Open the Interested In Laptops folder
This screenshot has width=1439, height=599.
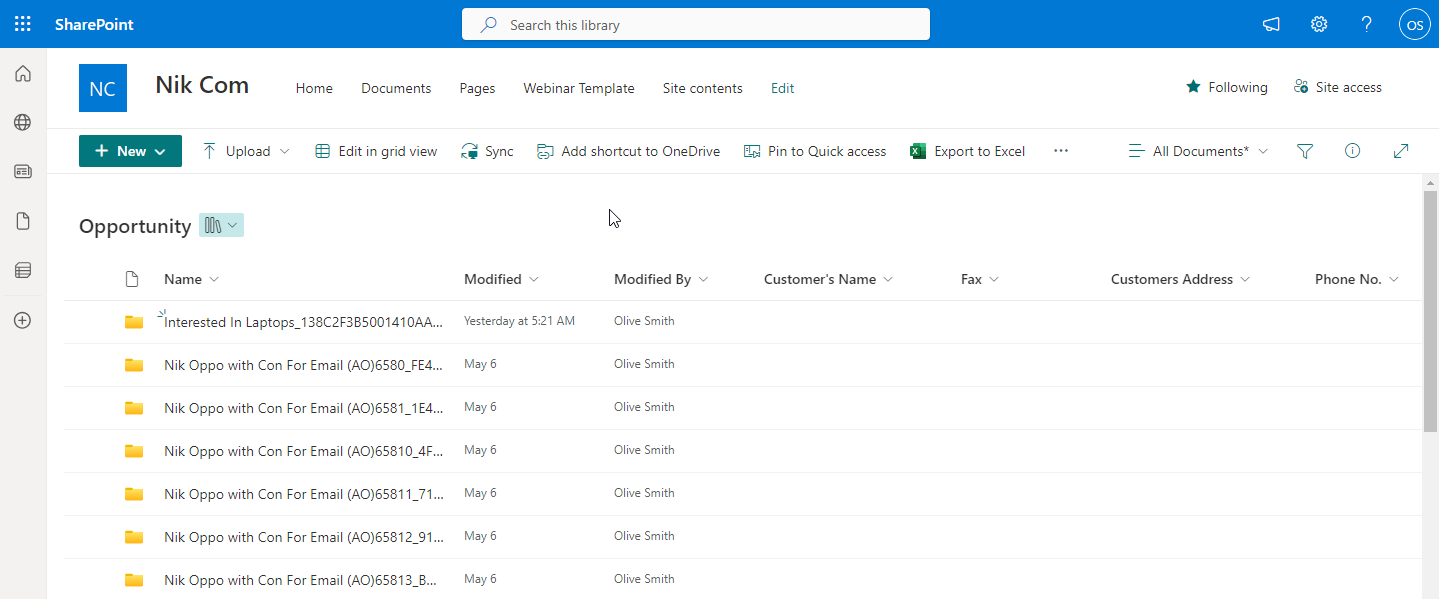302,322
